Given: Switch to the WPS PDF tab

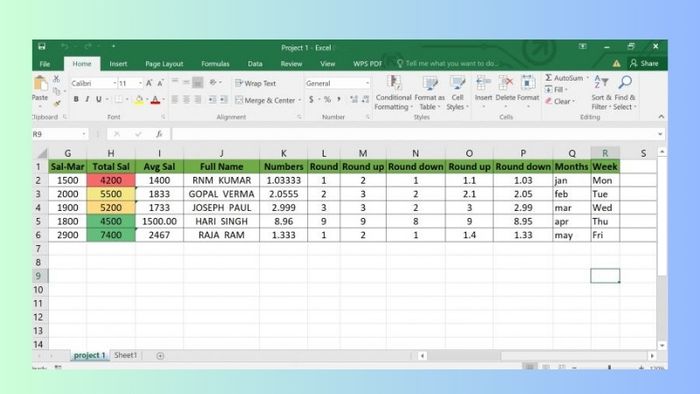Looking at the screenshot, I should pos(367,64).
